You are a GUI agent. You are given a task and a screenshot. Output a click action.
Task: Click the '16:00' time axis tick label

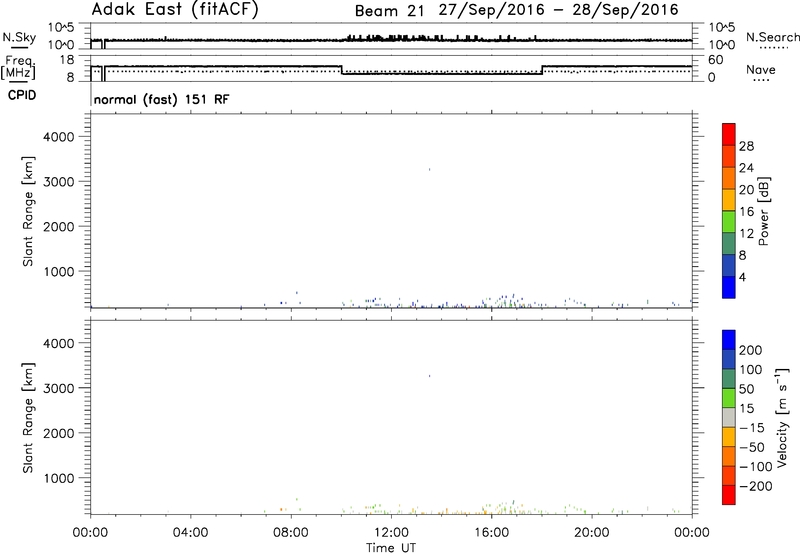tap(491, 533)
